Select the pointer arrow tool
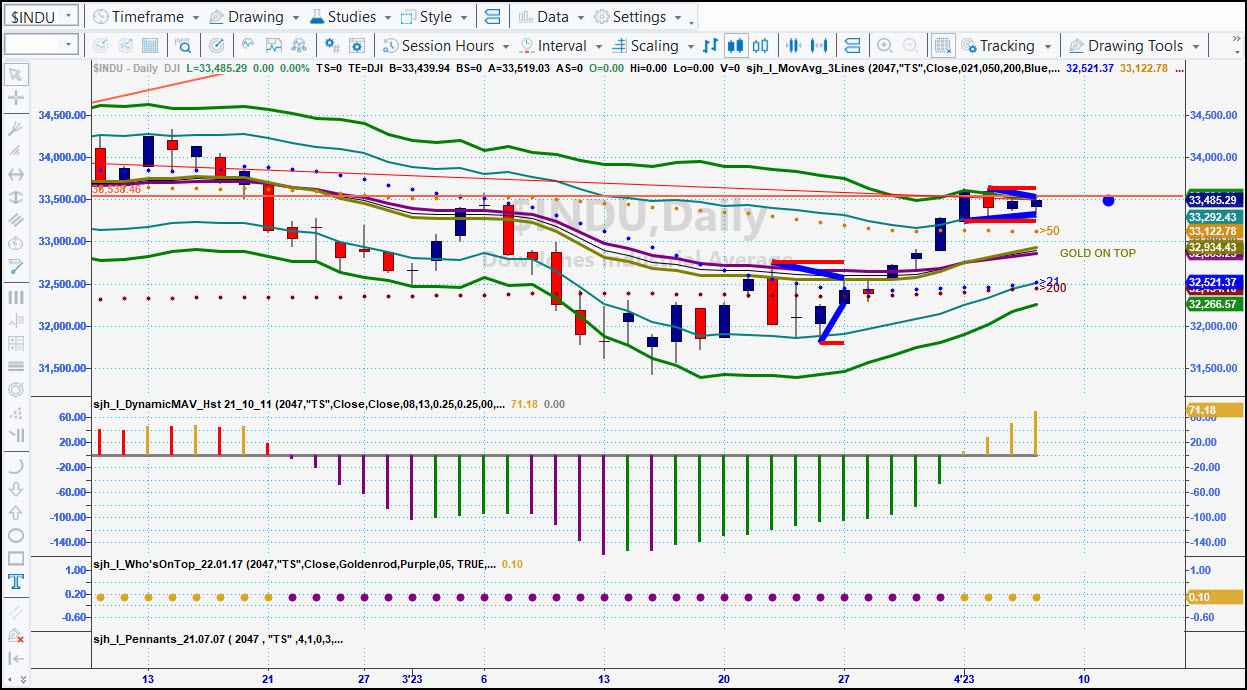 (x=16, y=75)
